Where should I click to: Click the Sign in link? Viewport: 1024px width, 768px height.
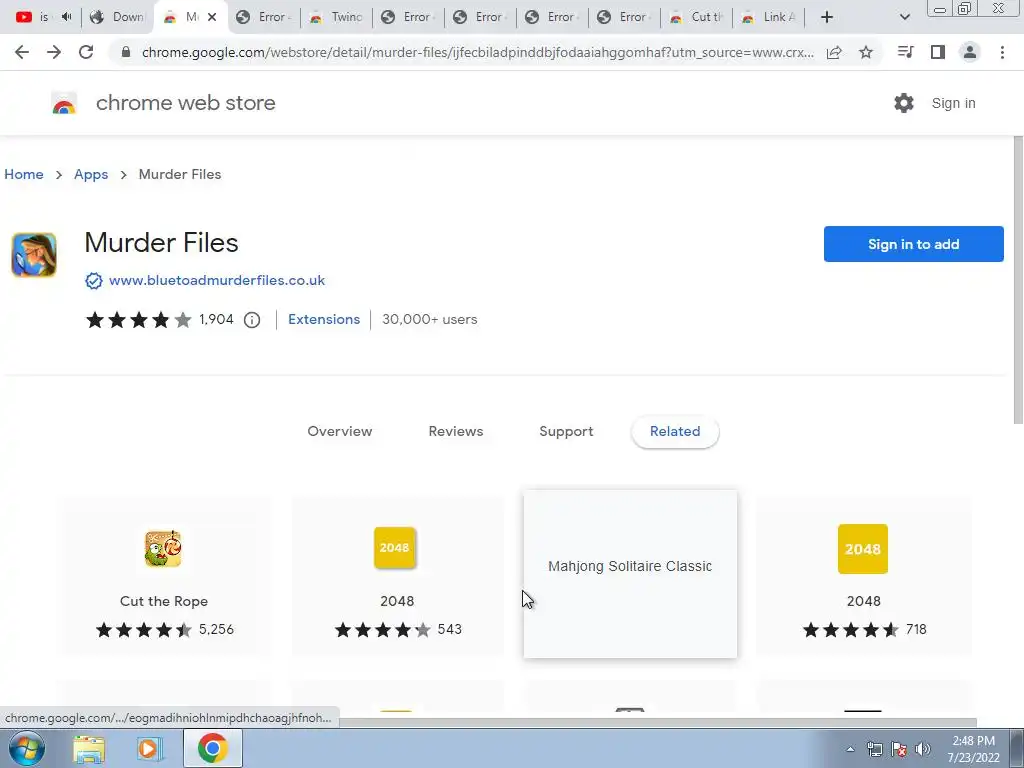click(x=953, y=103)
